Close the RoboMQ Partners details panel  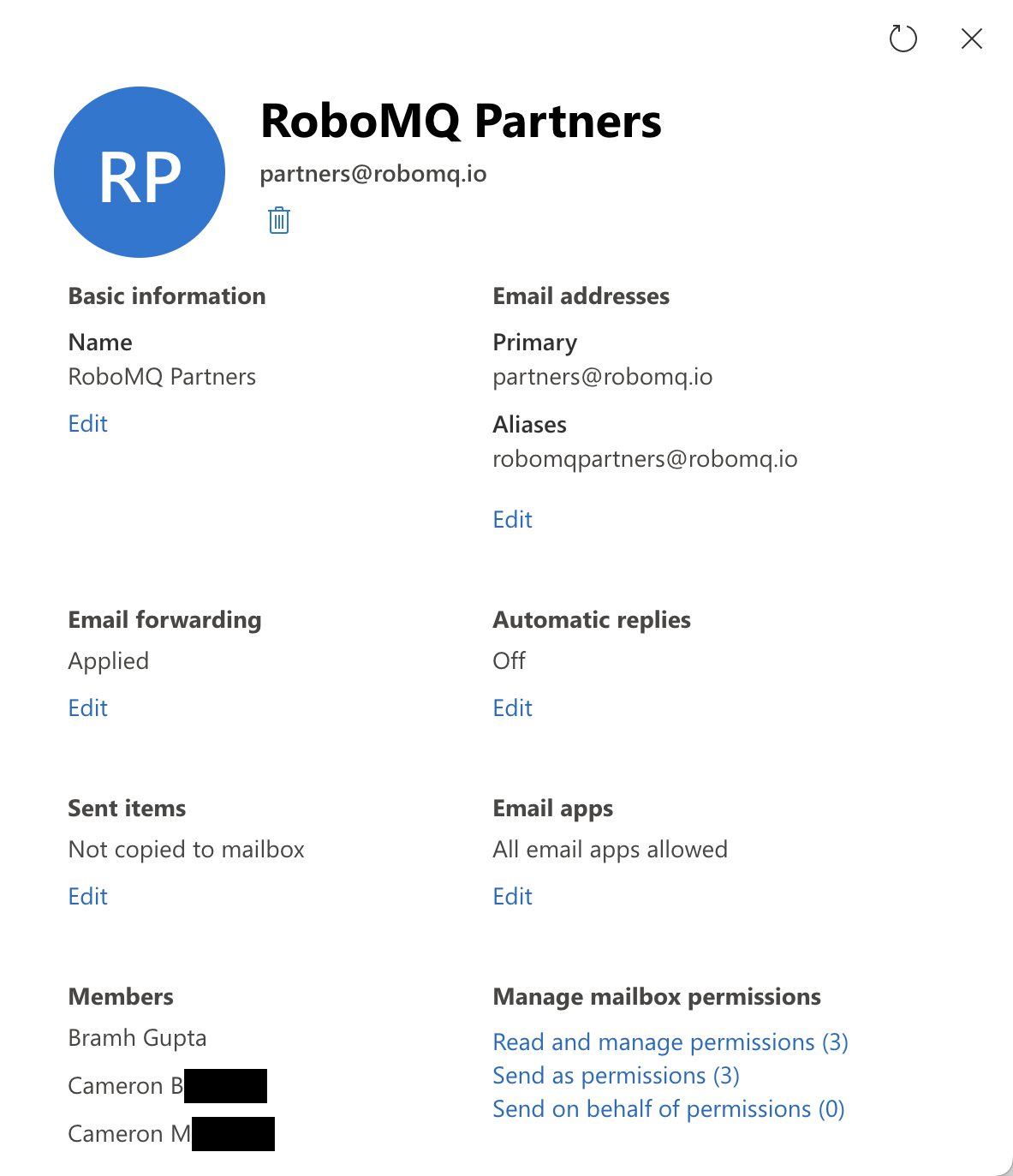point(971,39)
